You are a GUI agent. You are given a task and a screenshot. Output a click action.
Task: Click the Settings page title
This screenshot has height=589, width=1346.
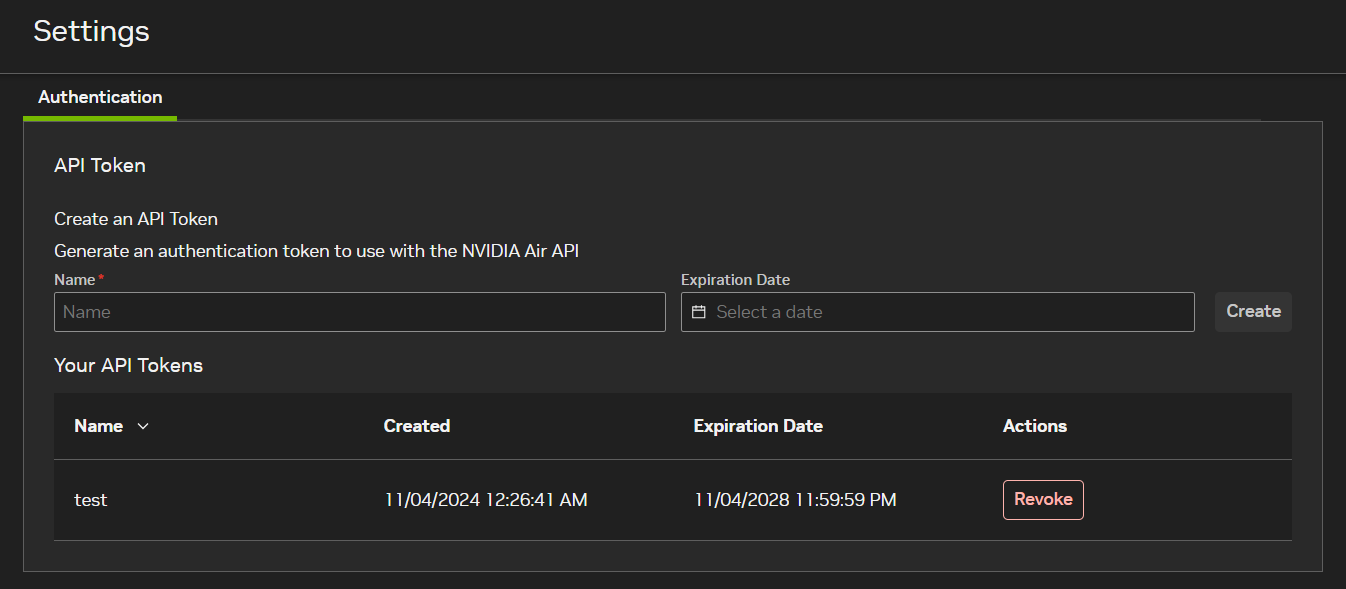pos(91,31)
